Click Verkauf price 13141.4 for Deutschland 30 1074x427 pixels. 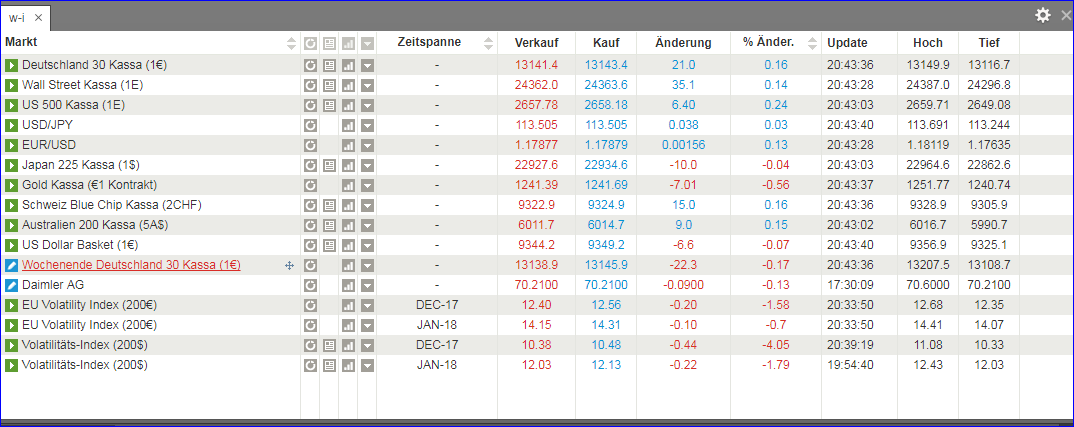point(536,65)
